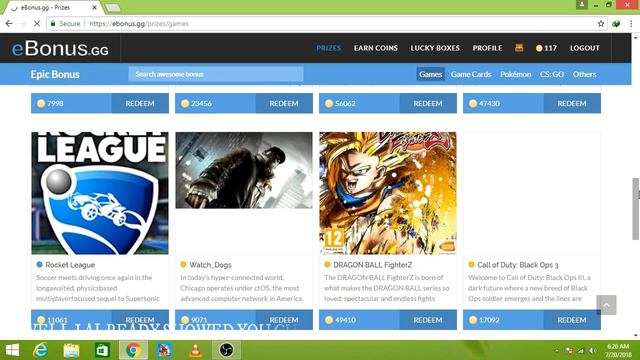Click the page vertical scrollbar thumb
The width and height of the screenshot is (640, 360).
tap(636, 209)
